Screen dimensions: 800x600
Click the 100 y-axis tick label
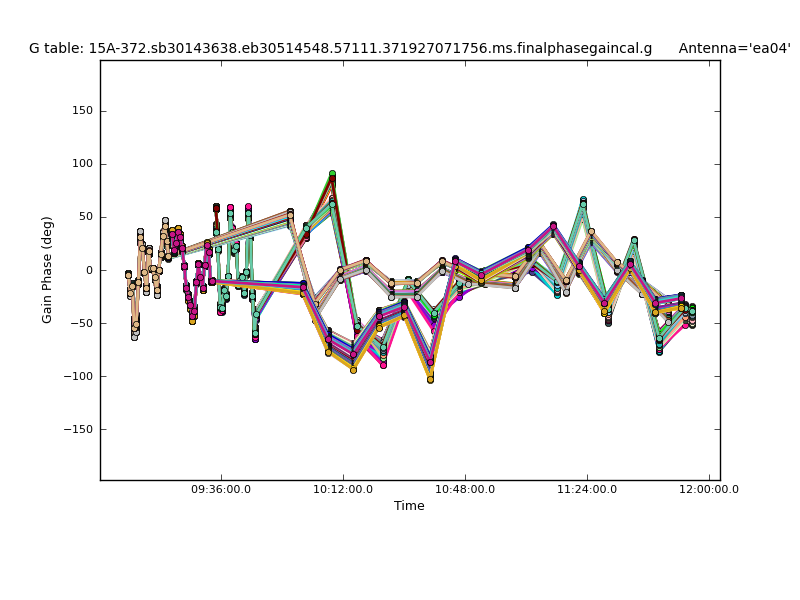(81, 164)
